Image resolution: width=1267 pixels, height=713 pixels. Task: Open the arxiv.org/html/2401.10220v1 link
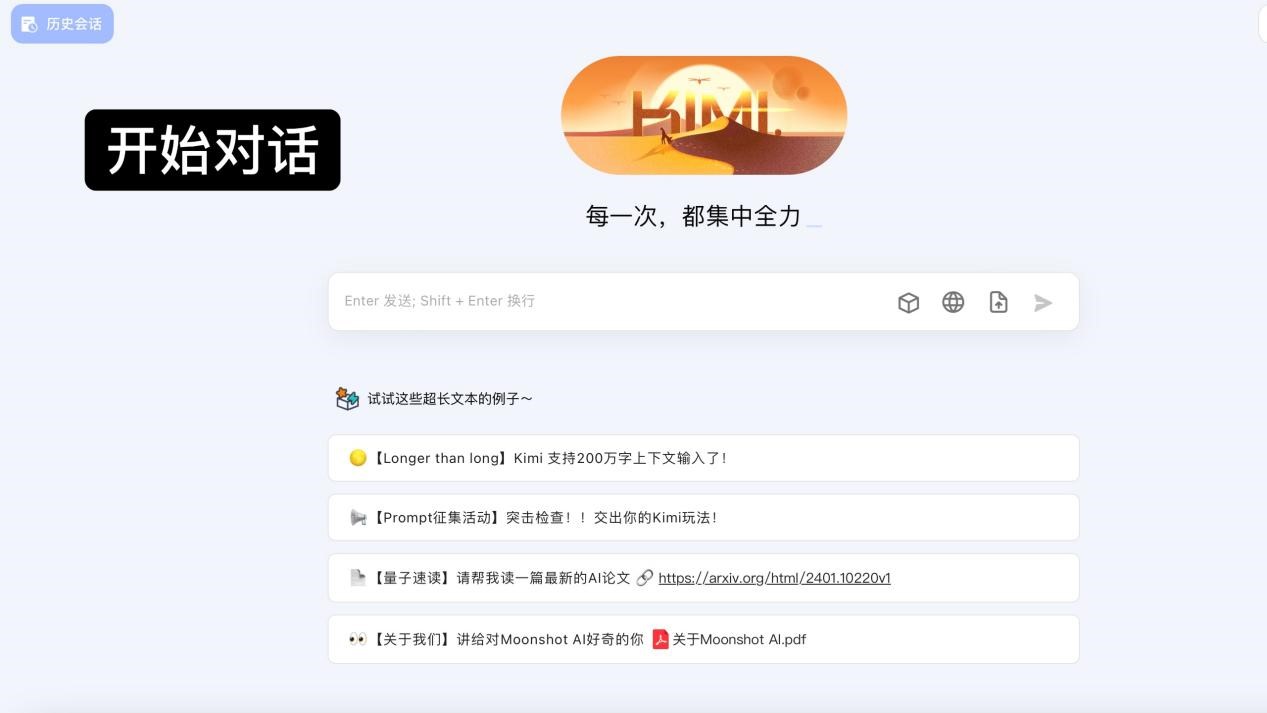click(774, 578)
